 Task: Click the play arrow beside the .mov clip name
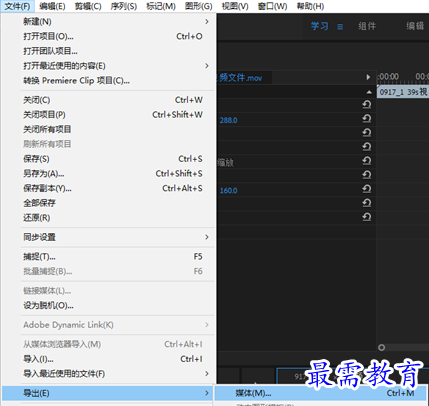pos(368,77)
